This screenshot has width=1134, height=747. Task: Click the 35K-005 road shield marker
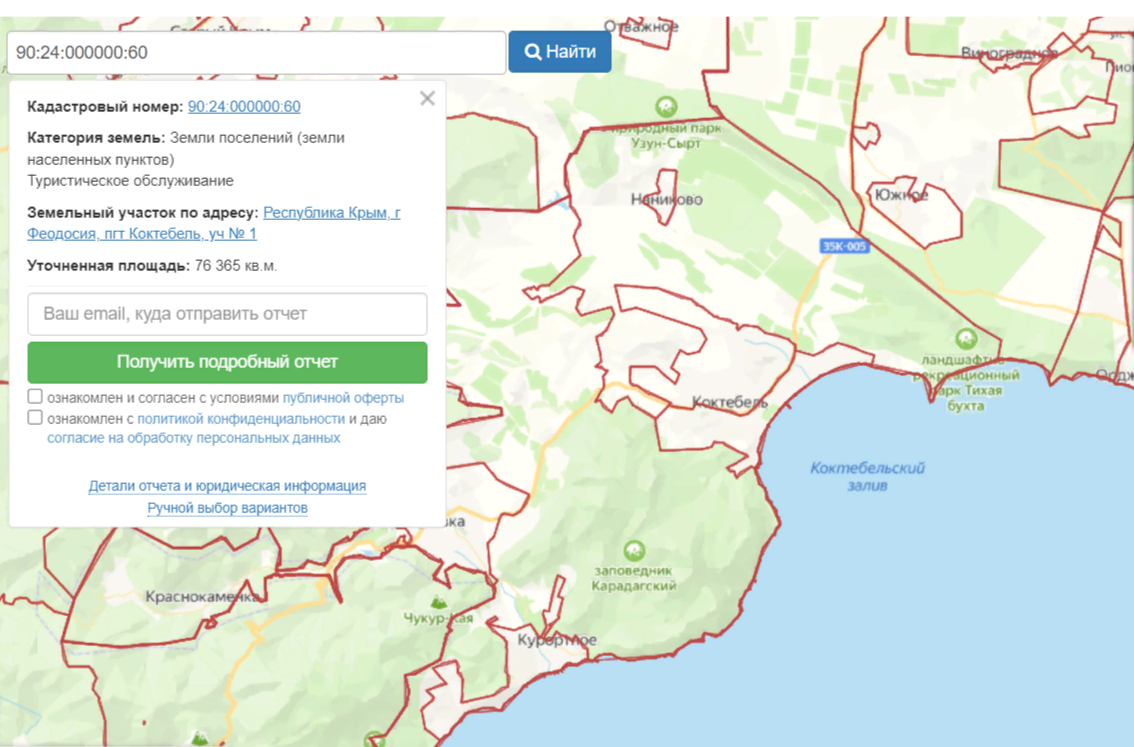point(844,246)
